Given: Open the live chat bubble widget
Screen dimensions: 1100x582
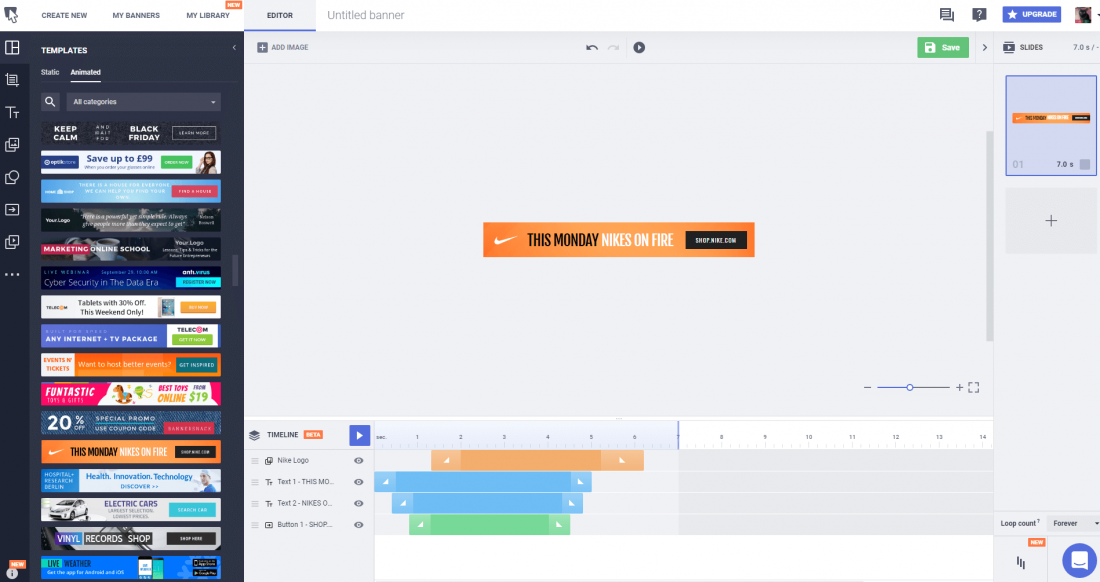Looking at the screenshot, I should point(1080,560).
